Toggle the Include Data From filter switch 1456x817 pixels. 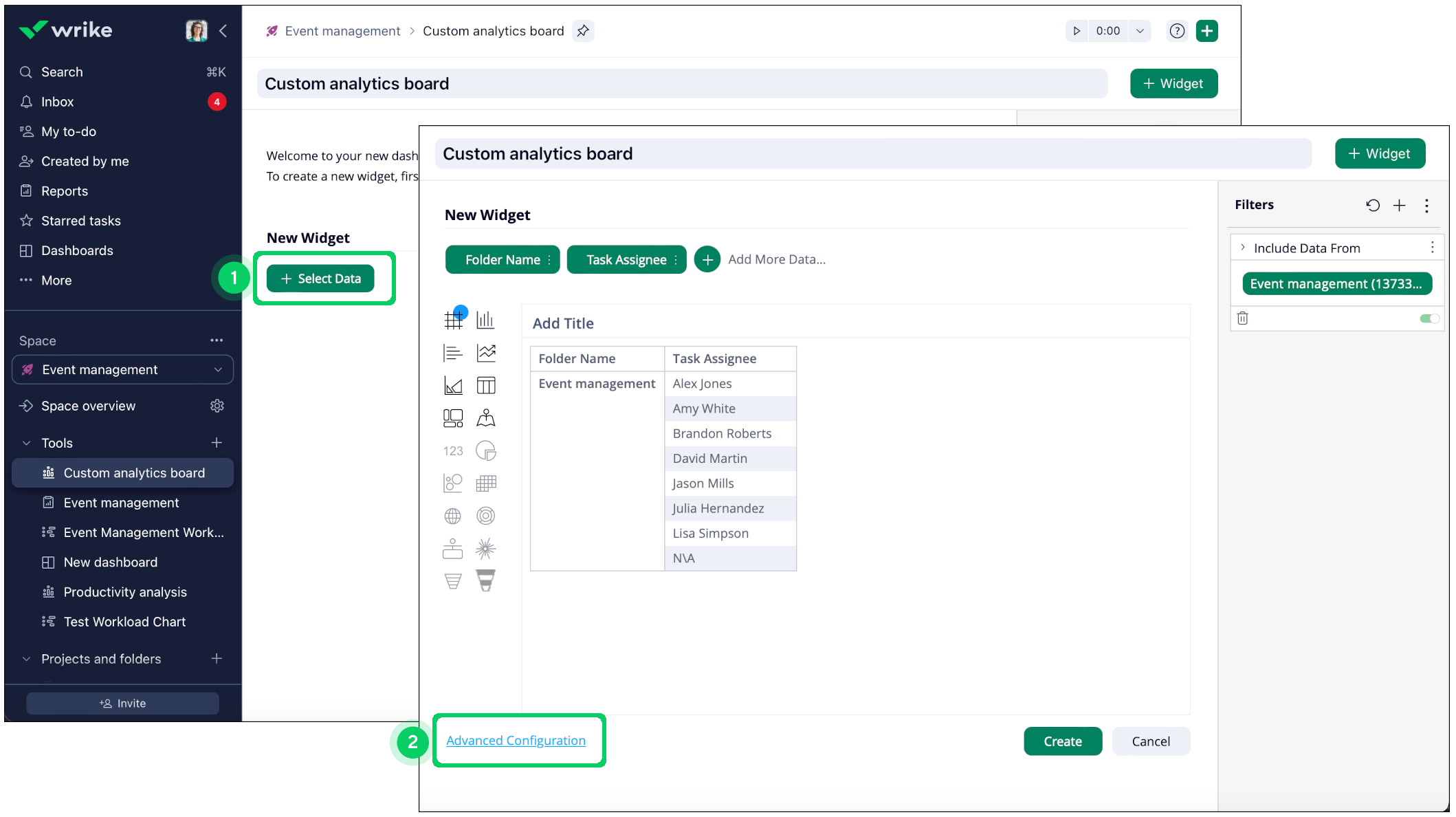tap(1429, 318)
